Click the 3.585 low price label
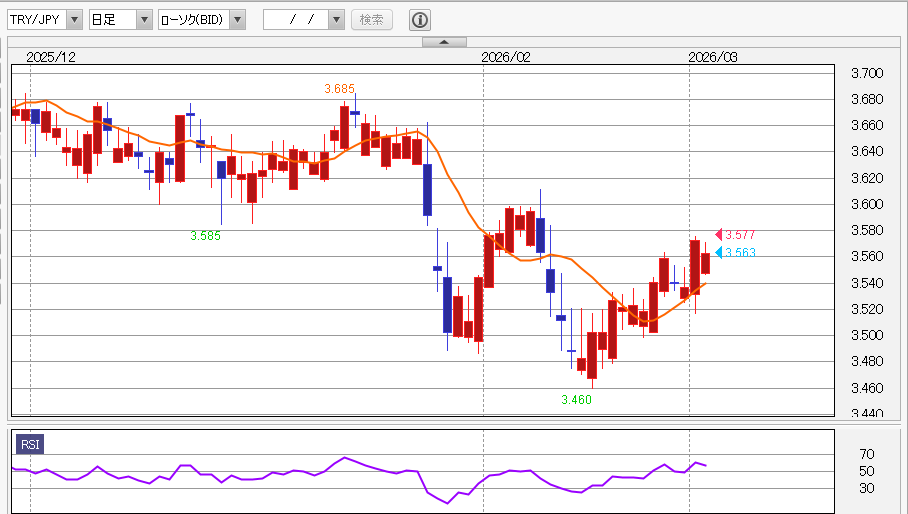Viewport: 908px width, 514px height. (205, 236)
